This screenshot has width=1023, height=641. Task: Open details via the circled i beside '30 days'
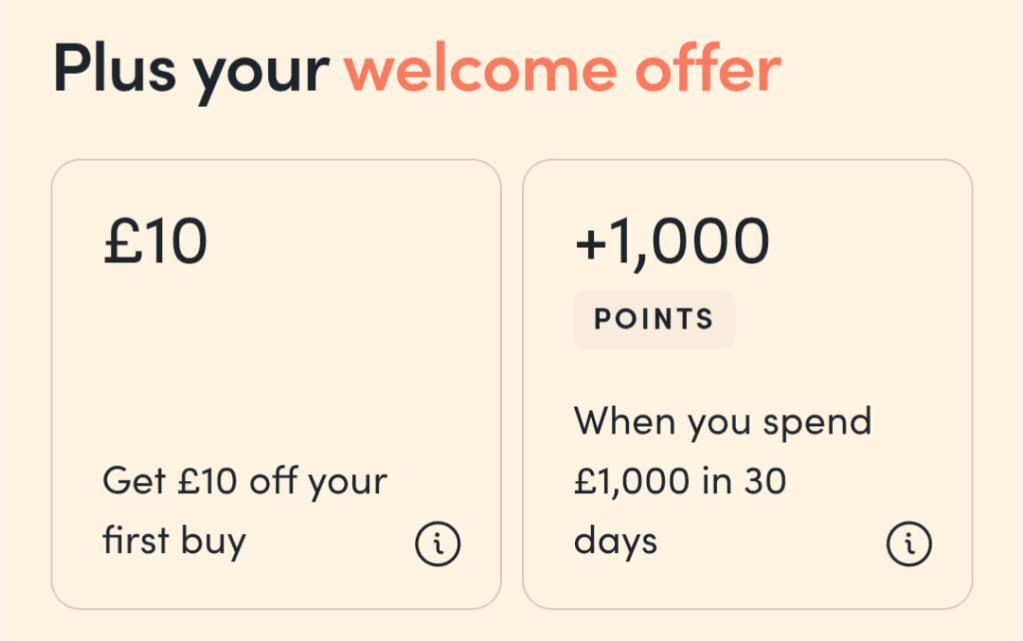908,545
